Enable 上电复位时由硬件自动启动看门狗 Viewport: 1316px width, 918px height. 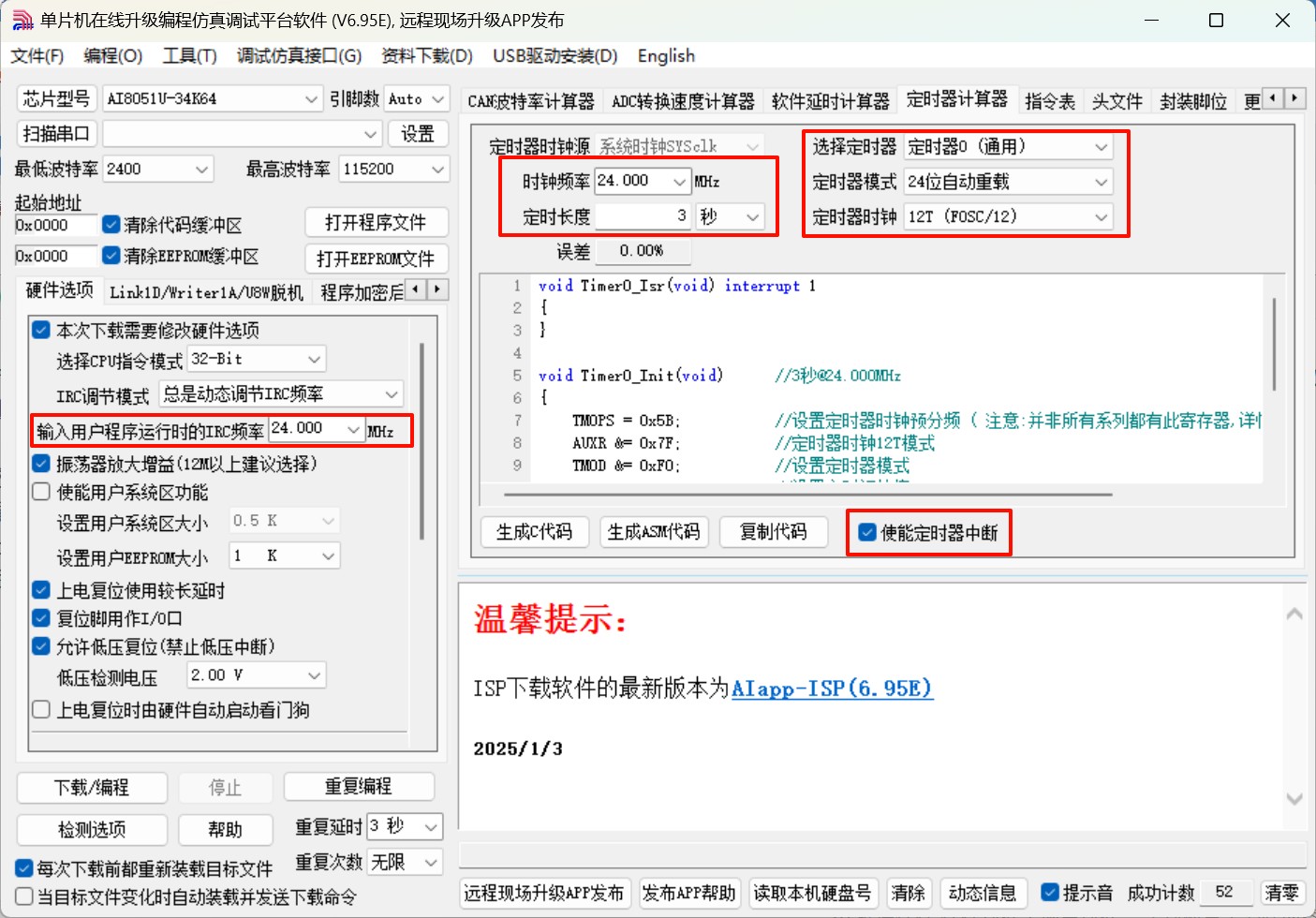41,710
